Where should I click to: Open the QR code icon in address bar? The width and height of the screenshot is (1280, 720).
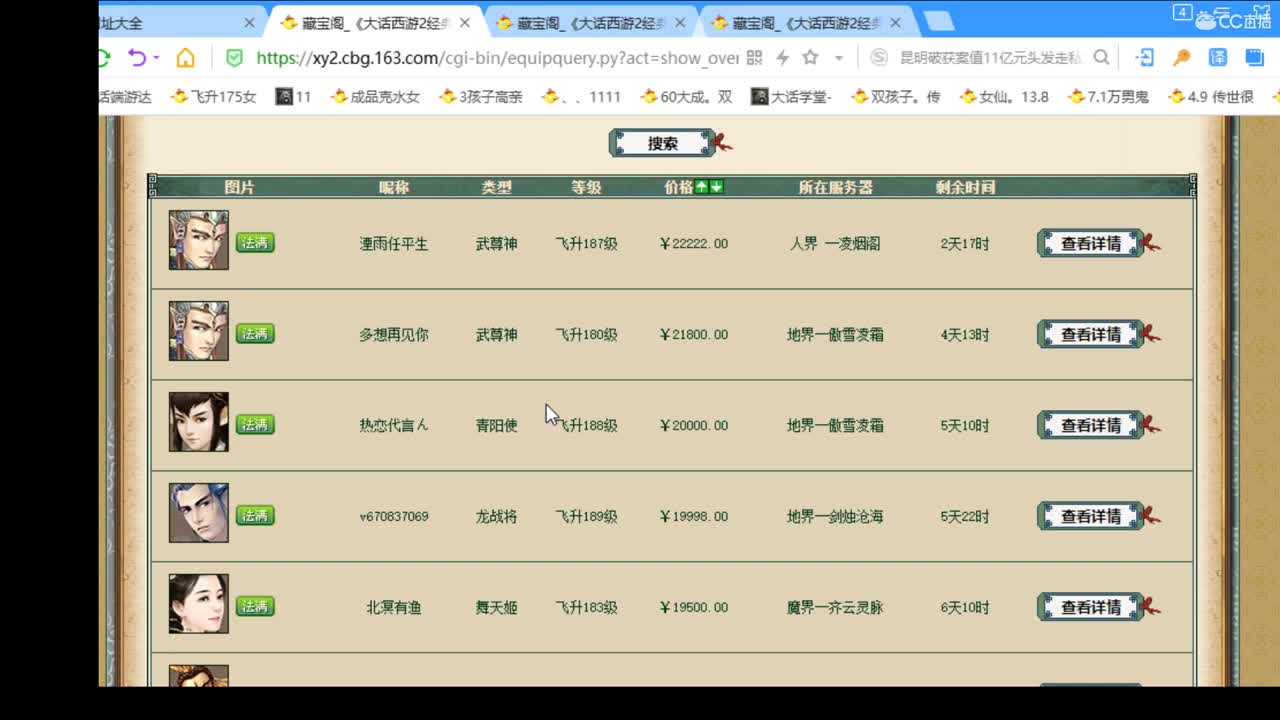pos(755,58)
